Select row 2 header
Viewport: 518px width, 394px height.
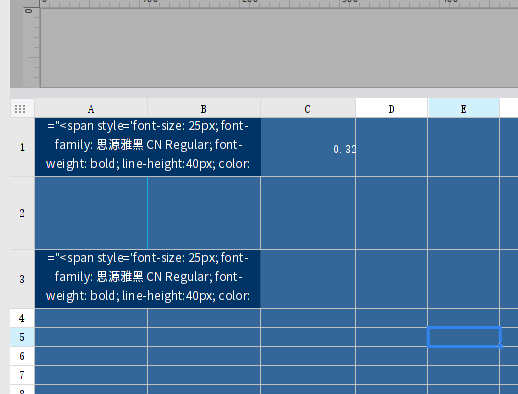22,213
